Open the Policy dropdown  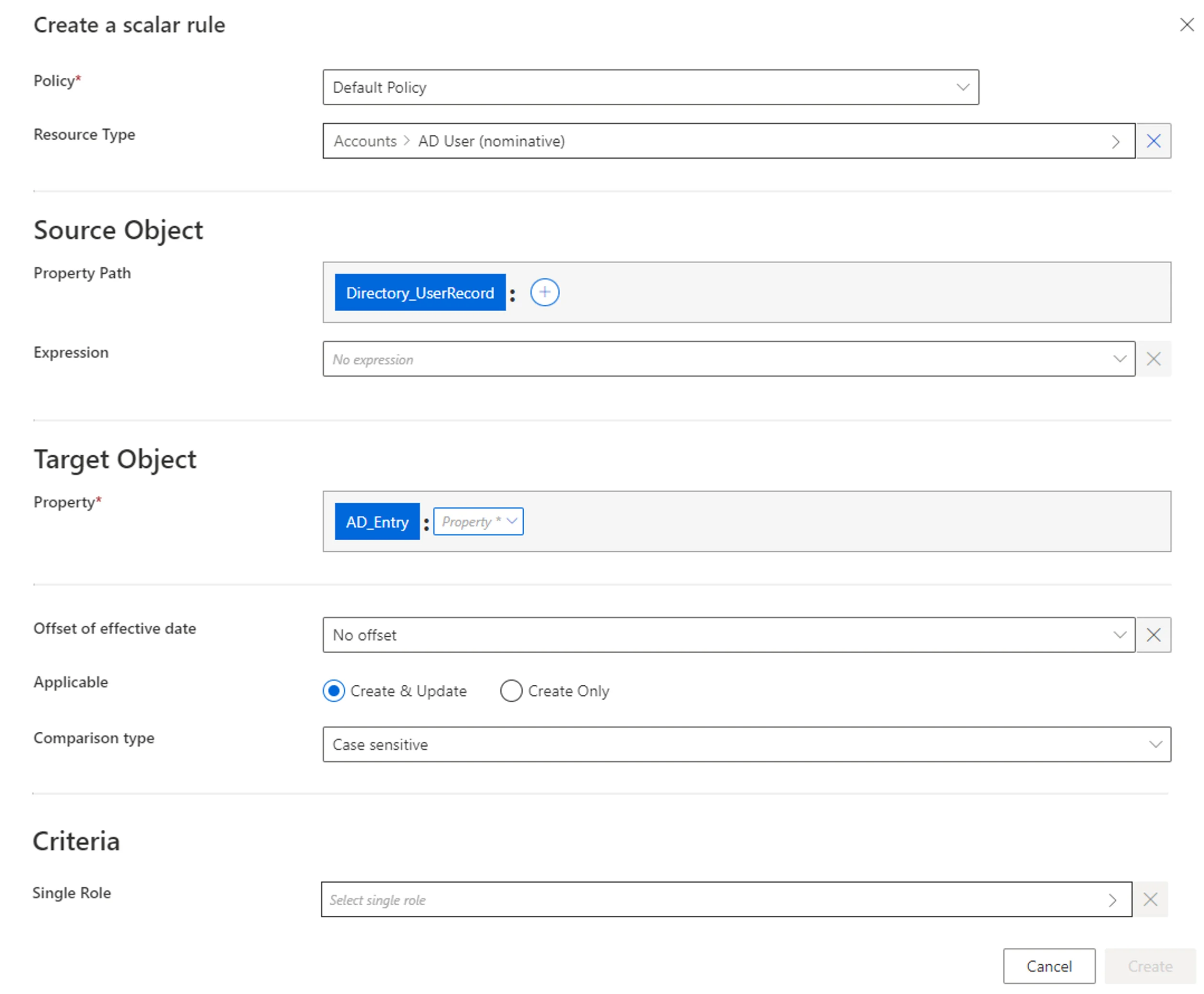[650, 87]
